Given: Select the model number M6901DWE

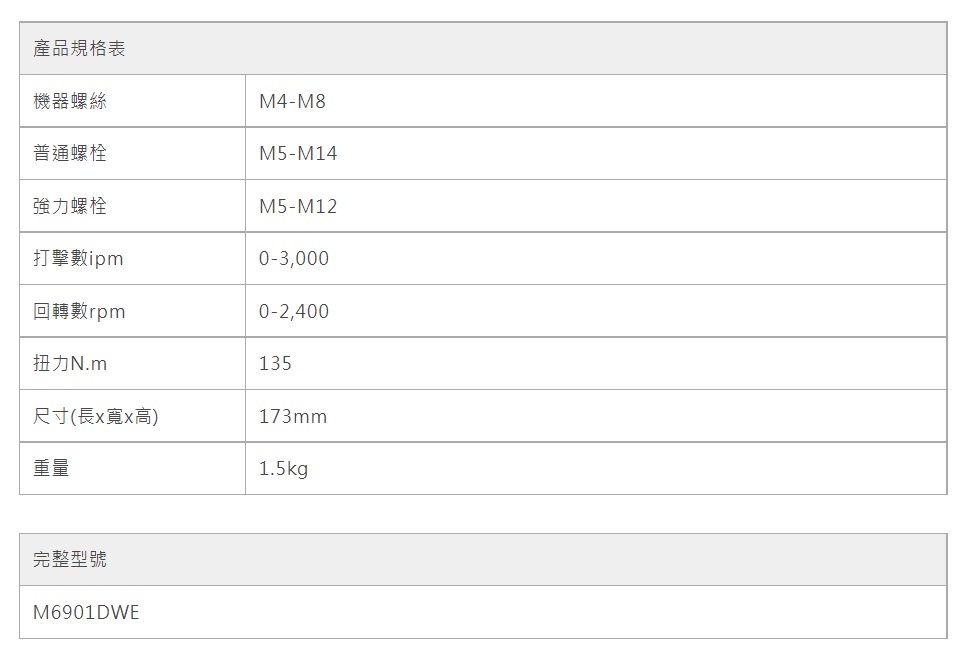Looking at the screenshot, I should [86, 612].
